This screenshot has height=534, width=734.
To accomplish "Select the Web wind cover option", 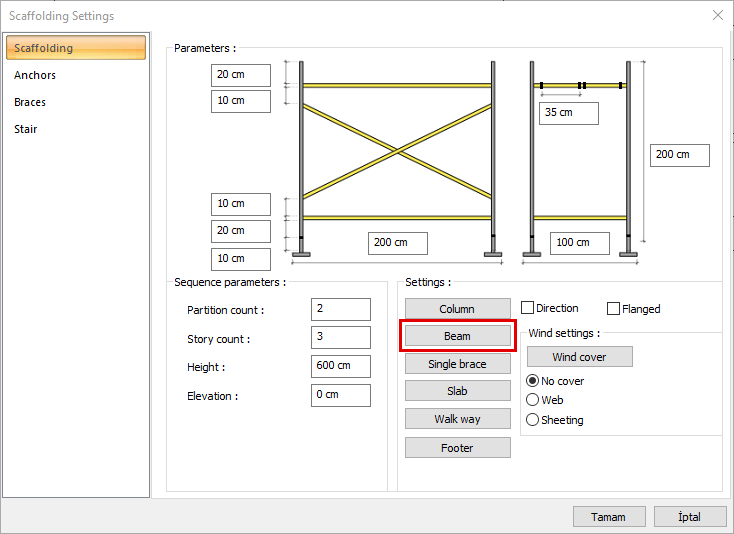I will tap(533, 400).
